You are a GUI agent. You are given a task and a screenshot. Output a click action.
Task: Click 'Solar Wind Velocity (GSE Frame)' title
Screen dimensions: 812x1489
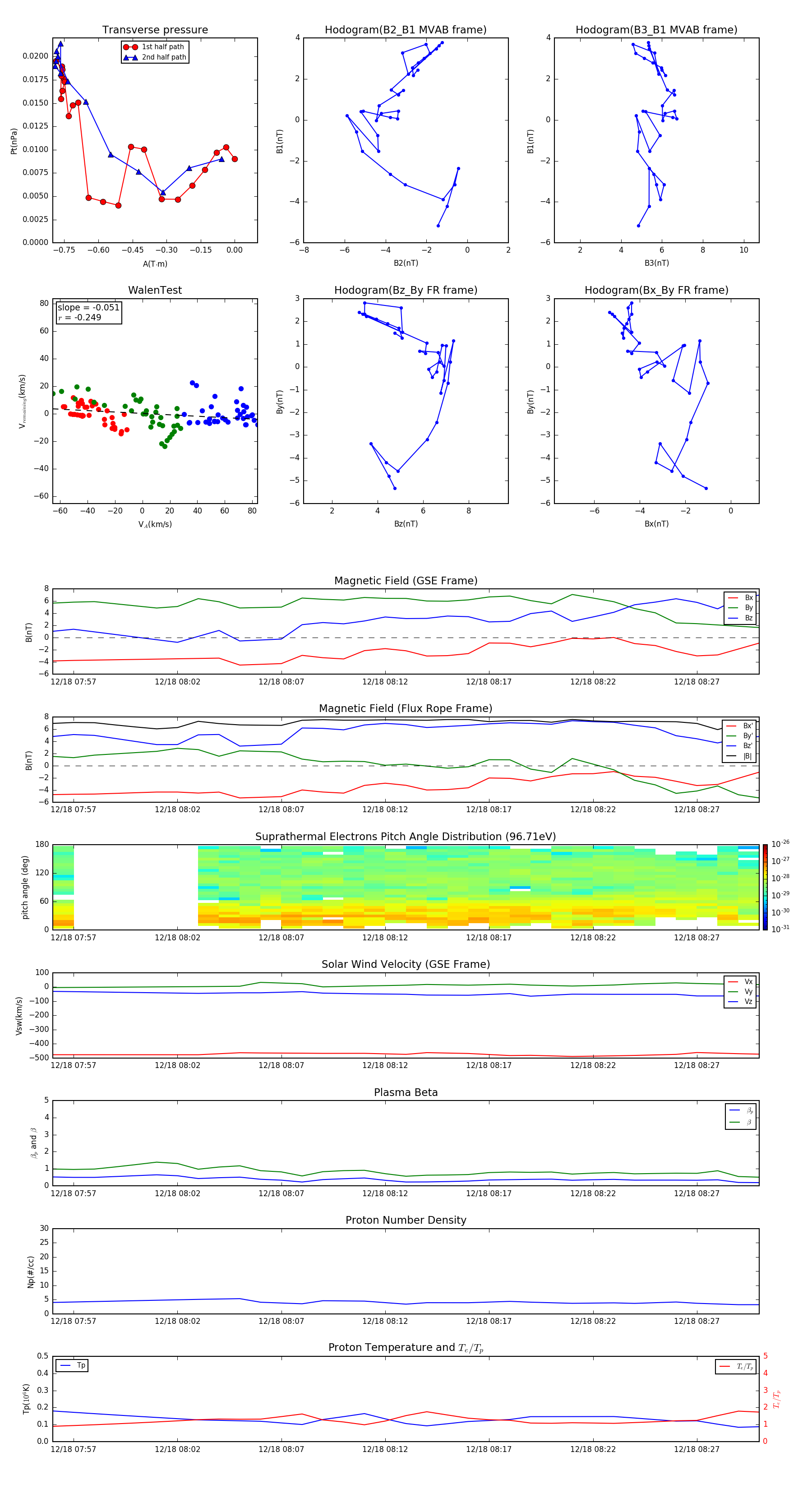click(x=406, y=965)
